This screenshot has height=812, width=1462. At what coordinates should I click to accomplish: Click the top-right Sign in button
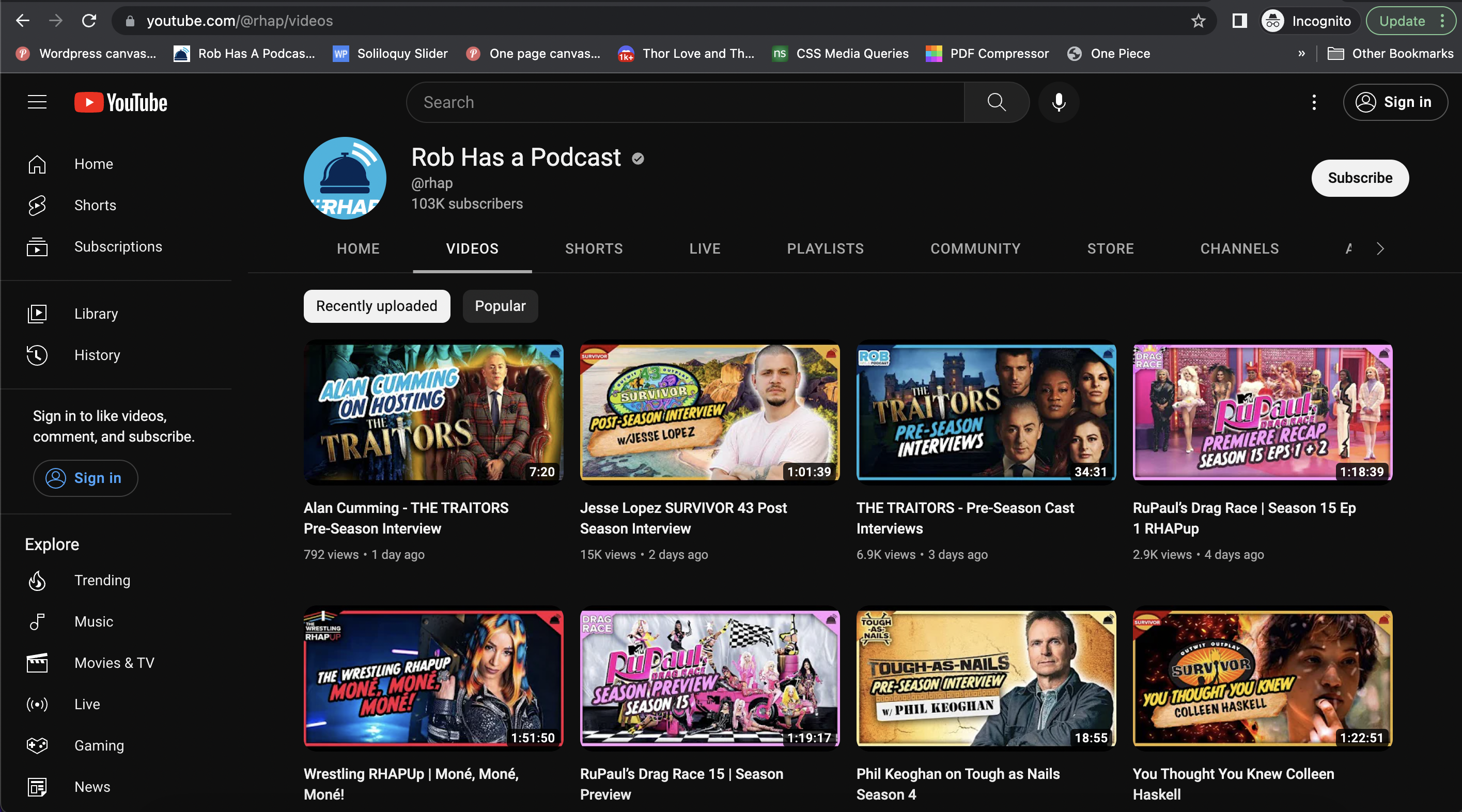click(1395, 102)
